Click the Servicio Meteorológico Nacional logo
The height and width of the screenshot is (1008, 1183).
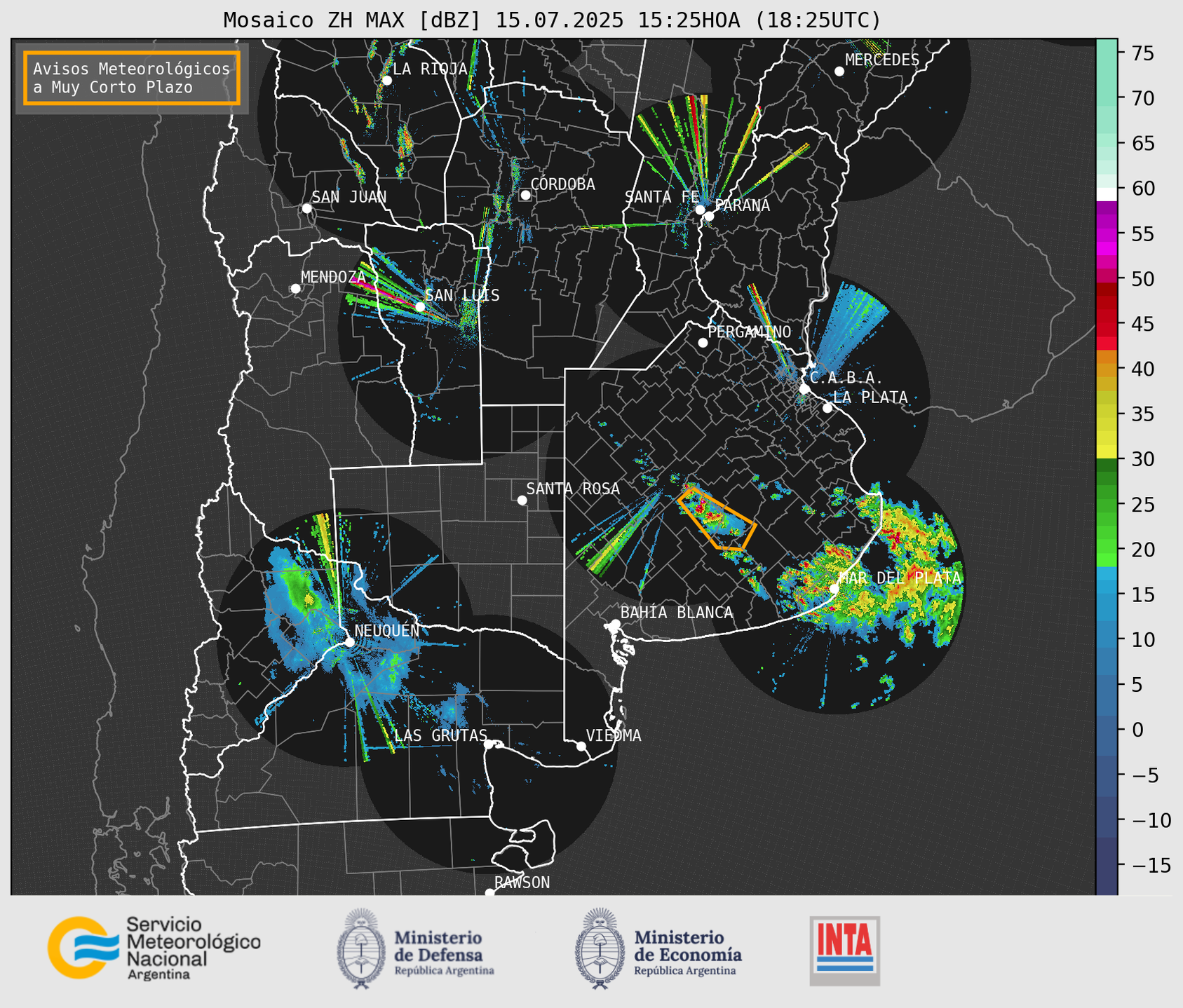tap(154, 948)
